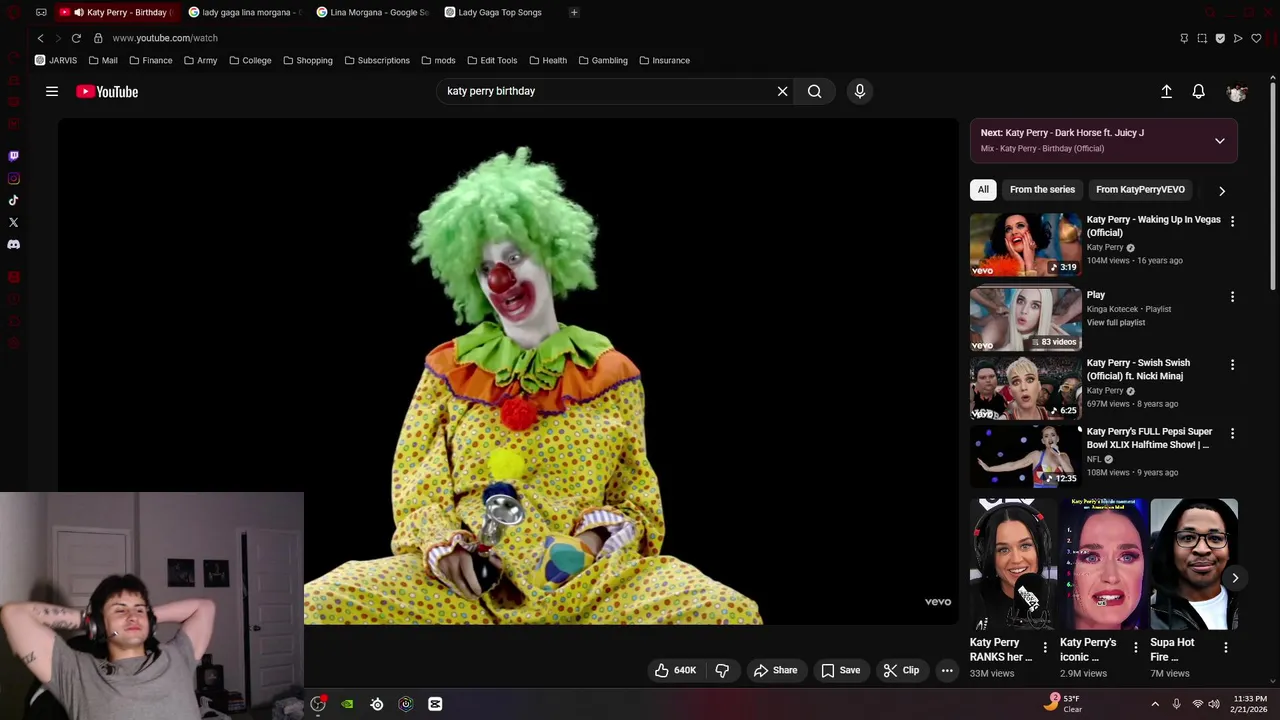1280x720 pixels.
Task: Open the Finance bookmarks folder
Action: click(150, 60)
